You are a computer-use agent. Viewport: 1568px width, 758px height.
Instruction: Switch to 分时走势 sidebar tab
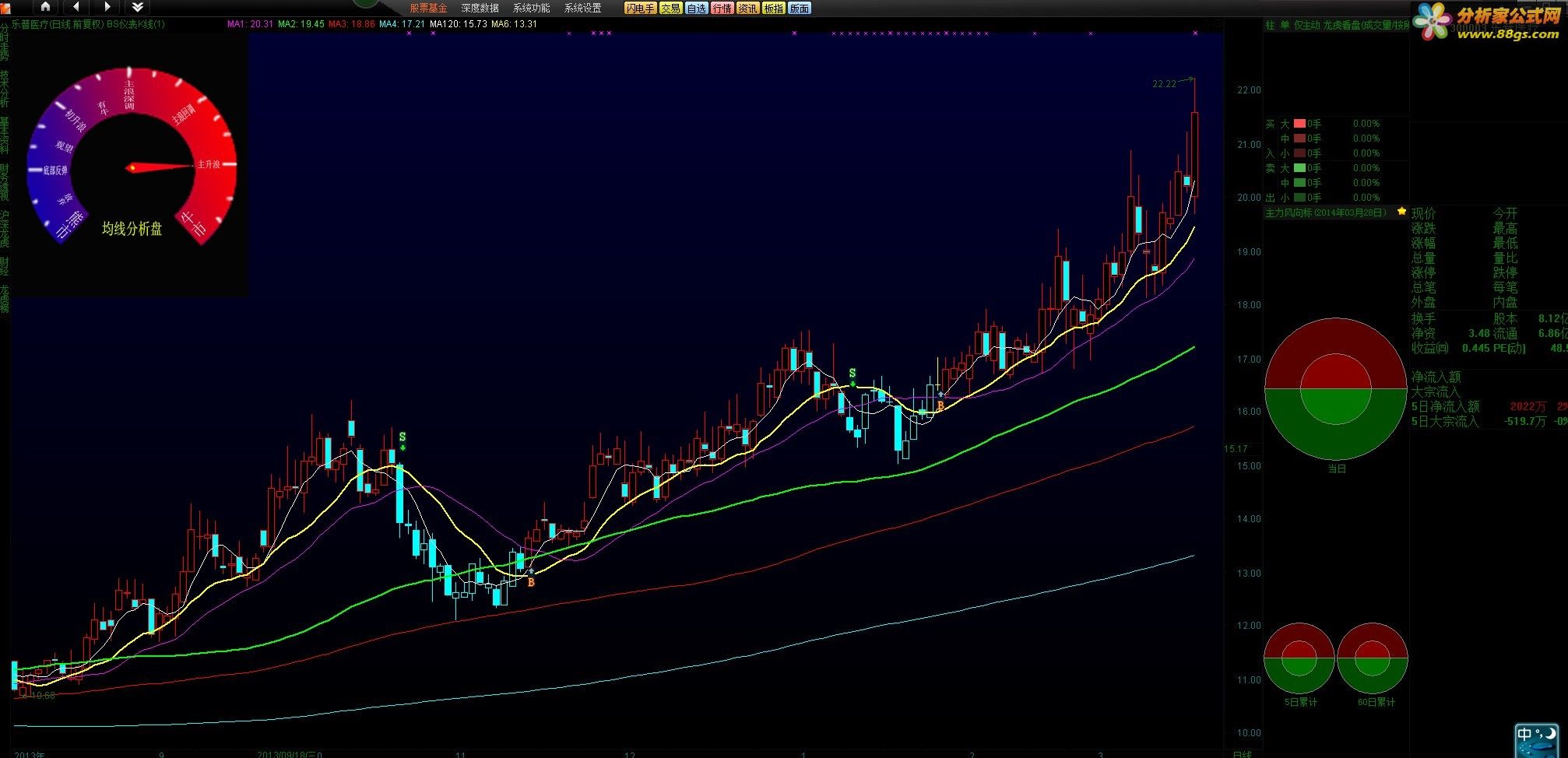point(5,41)
